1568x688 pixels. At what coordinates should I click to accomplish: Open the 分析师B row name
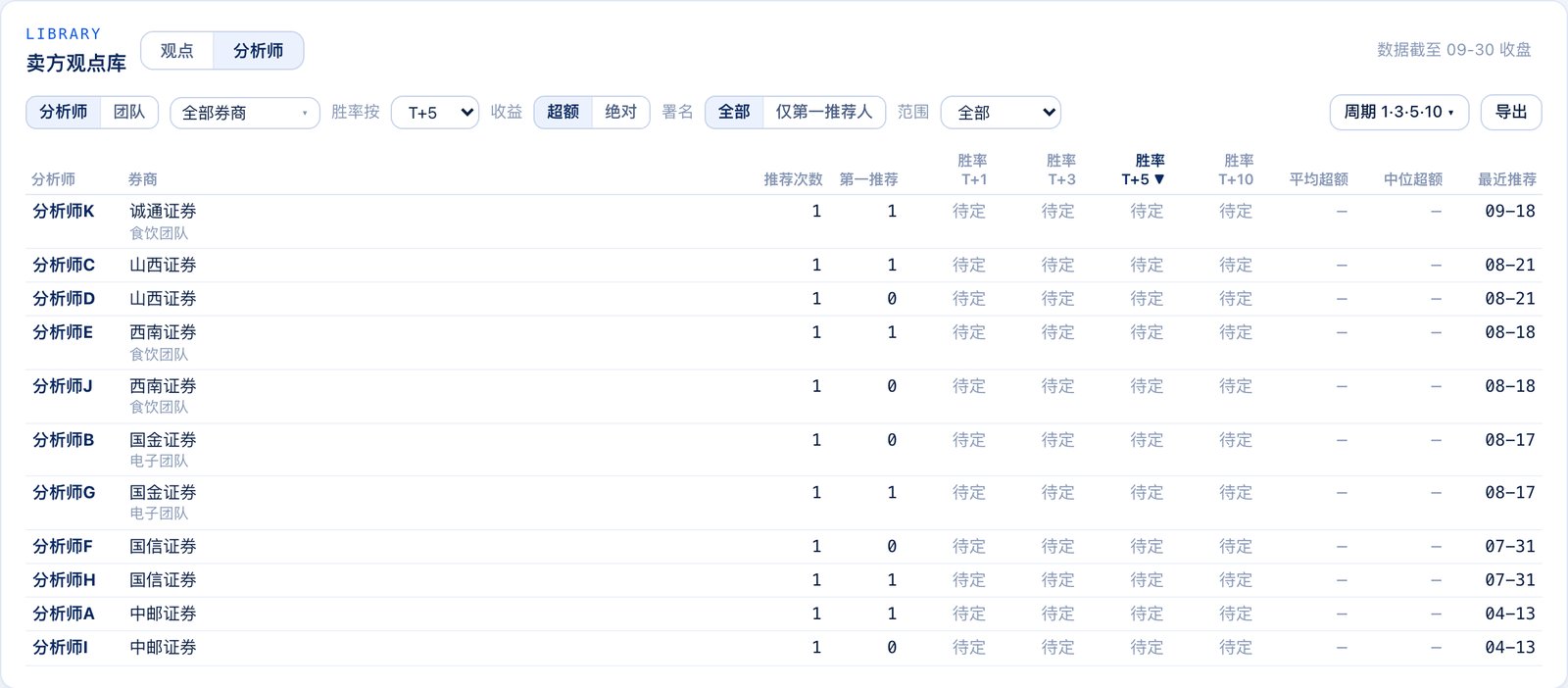click(x=64, y=440)
